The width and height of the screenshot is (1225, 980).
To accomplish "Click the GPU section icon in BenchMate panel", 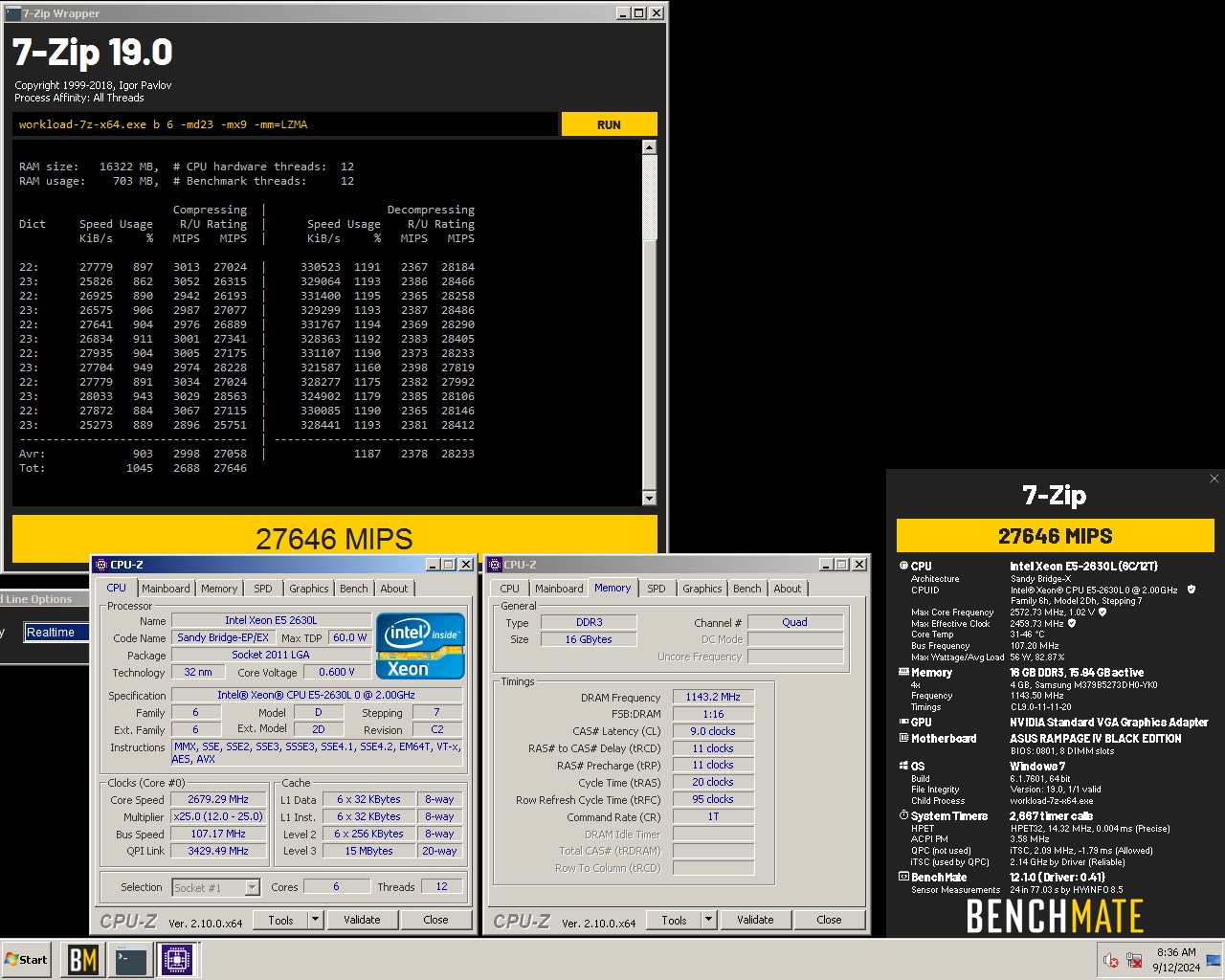I will click(903, 722).
